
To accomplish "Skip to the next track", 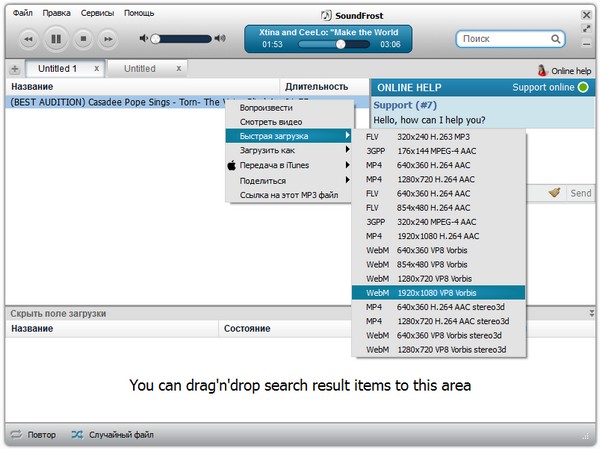I will click(x=109, y=39).
